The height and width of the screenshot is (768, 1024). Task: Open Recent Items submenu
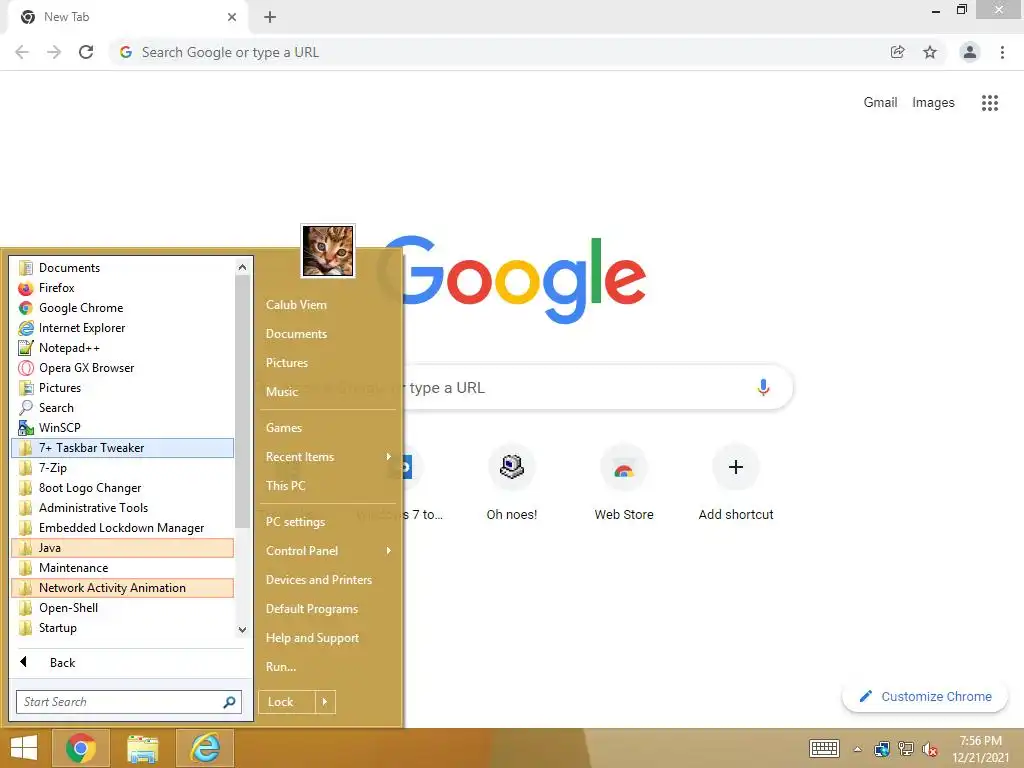328,457
